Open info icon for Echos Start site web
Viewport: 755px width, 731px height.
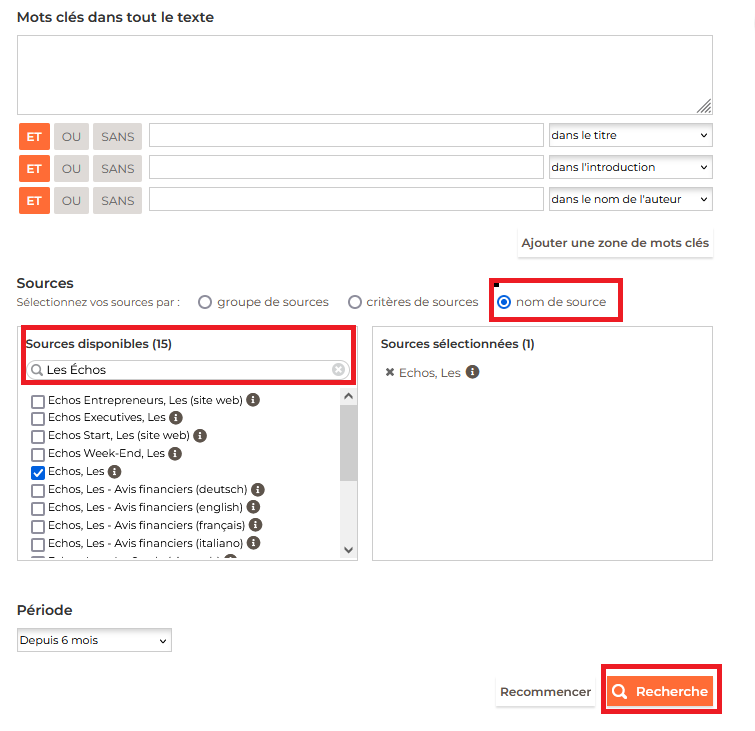(x=200, y=436)
